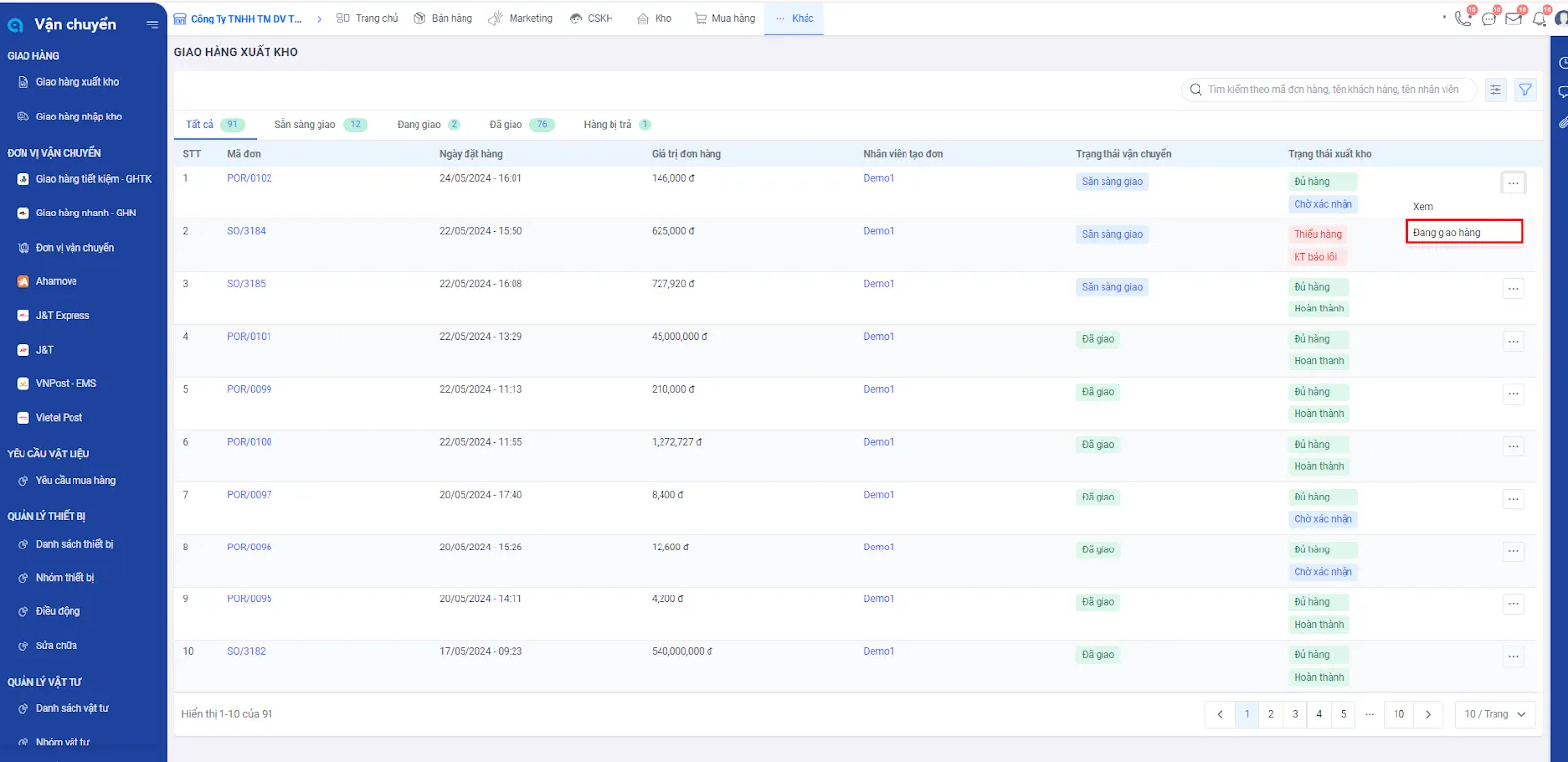
Task: Open Bán hàng top menu
Action: pos(443,18)
